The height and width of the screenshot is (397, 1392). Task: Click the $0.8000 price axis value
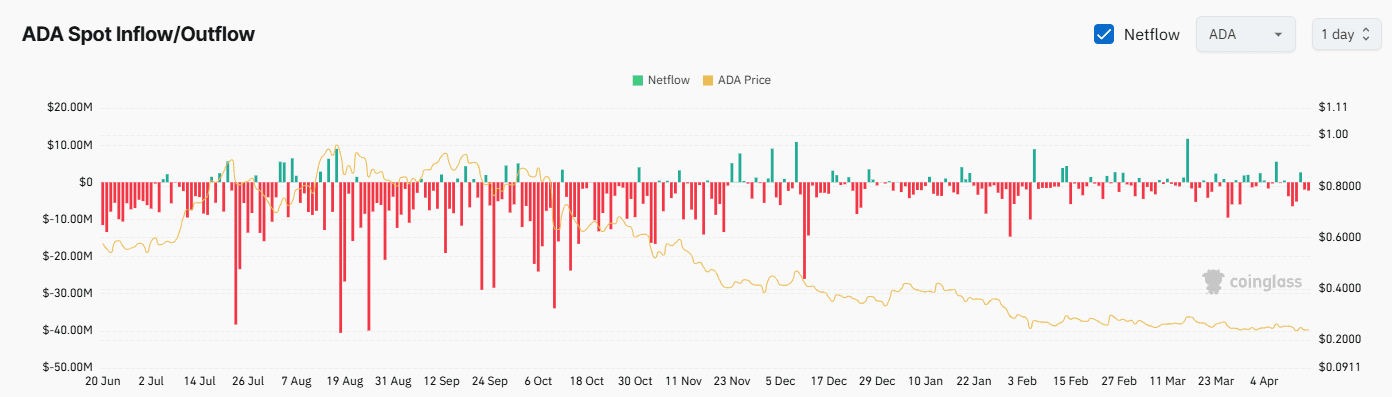click(1339, 186)
